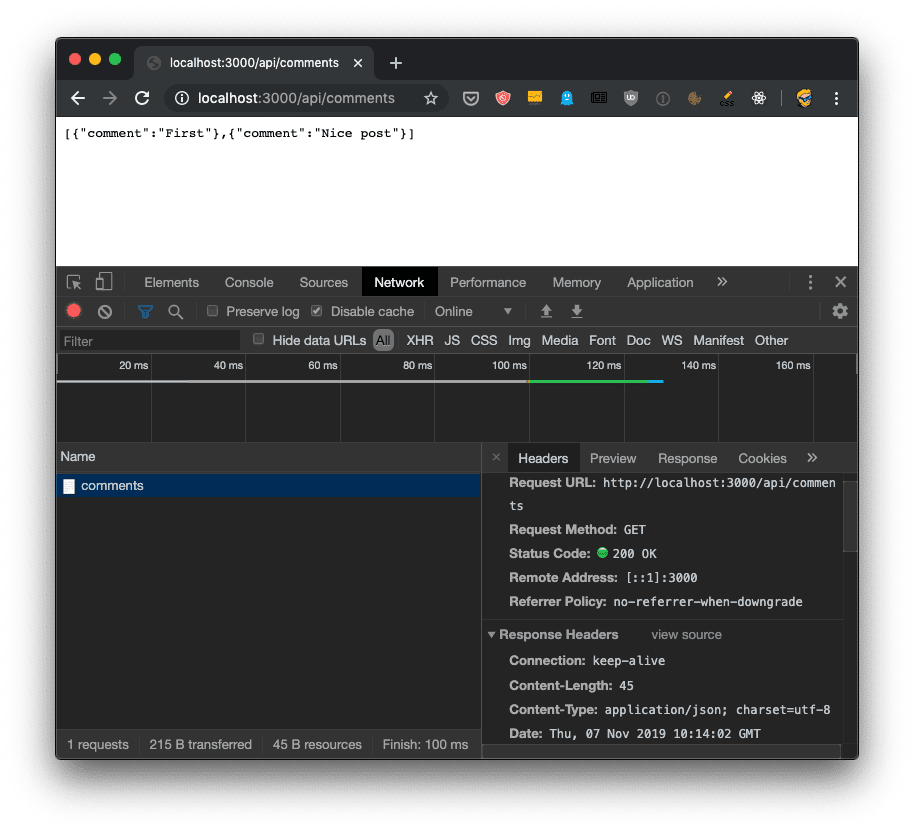Stop recording network log

[x=72, y=311]
